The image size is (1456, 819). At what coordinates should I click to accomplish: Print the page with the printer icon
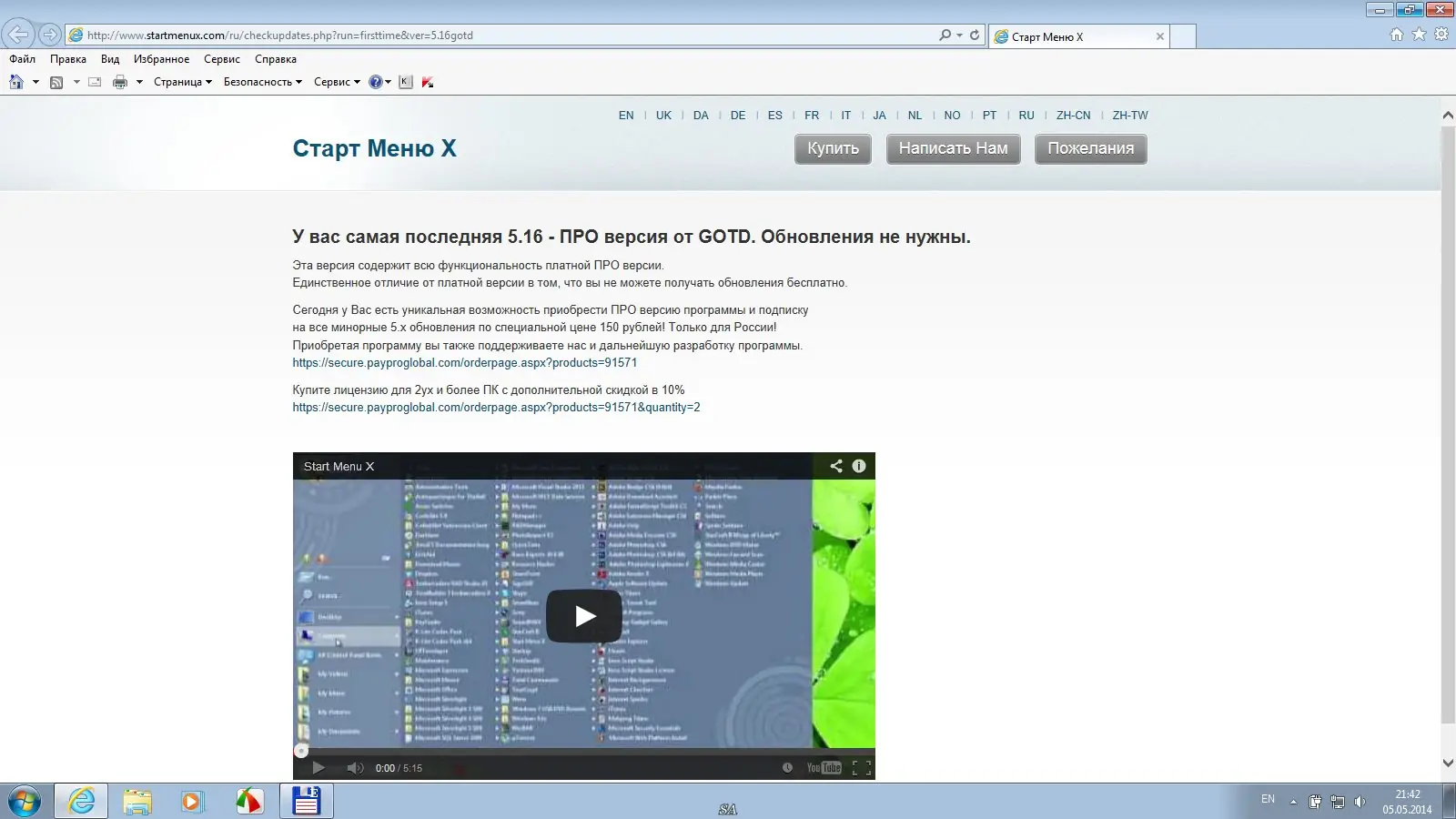(120, 82)
